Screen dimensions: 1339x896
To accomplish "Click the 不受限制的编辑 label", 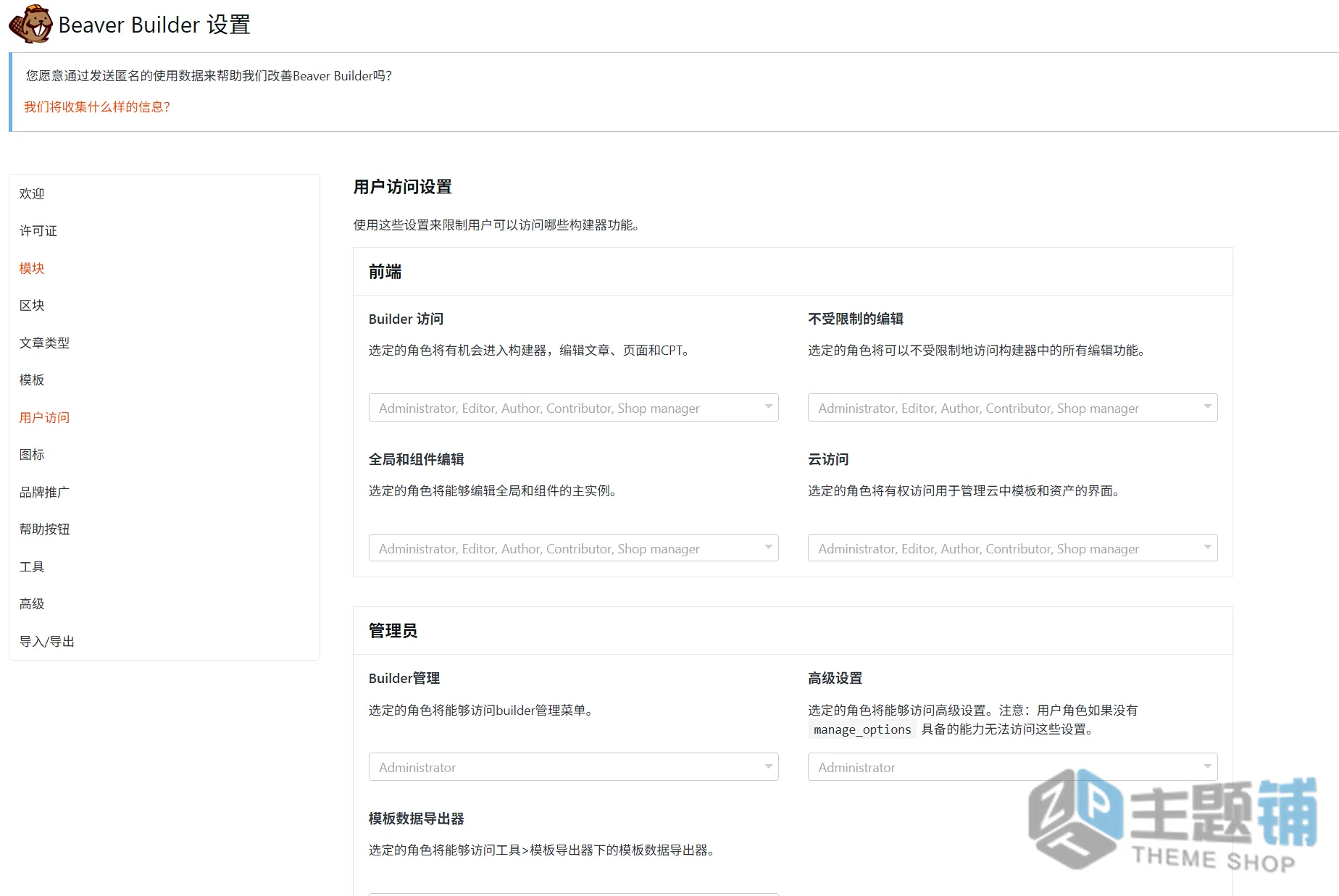I will 856,319.
